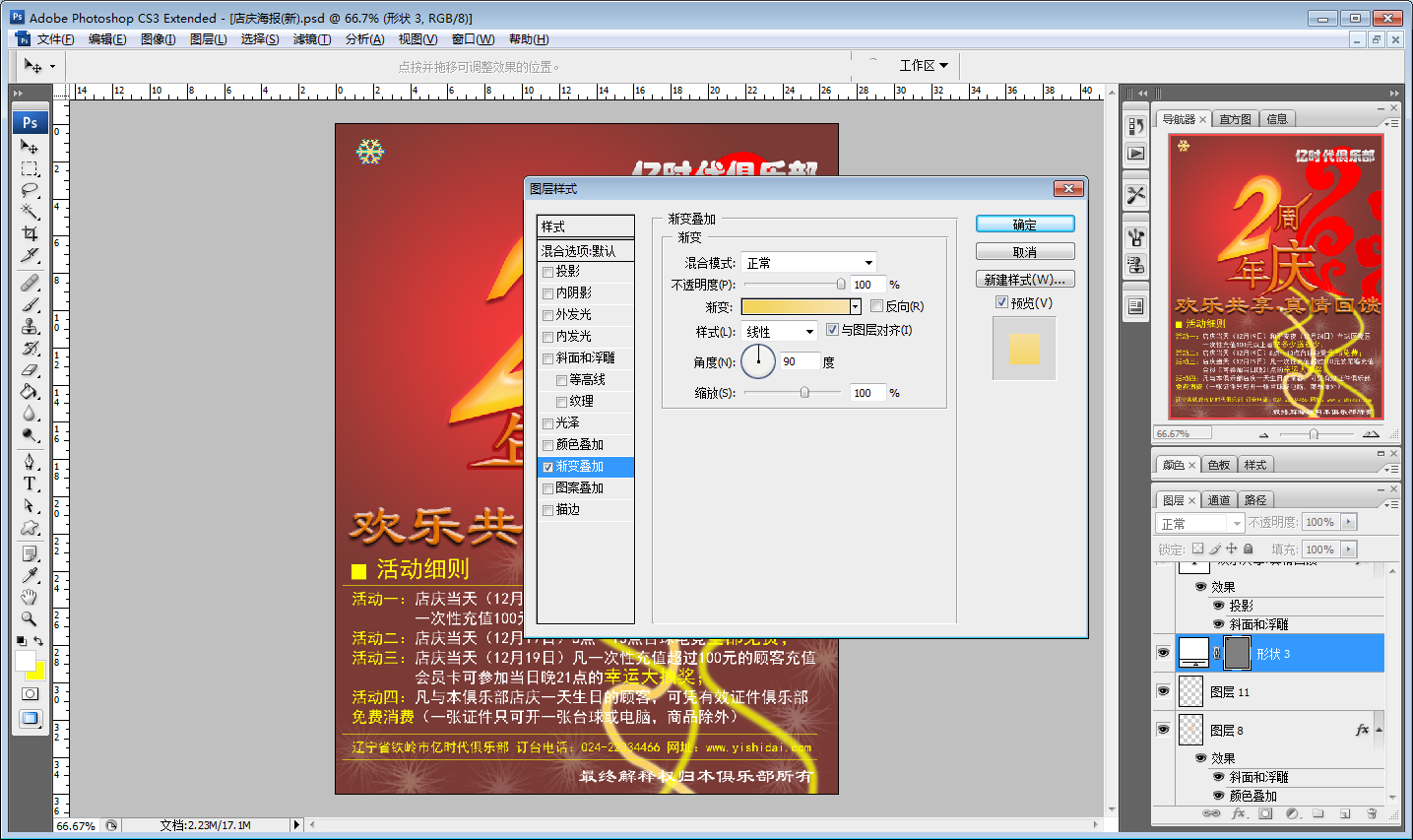
Task: Click the add layer mask icon
Action: 1265,813
